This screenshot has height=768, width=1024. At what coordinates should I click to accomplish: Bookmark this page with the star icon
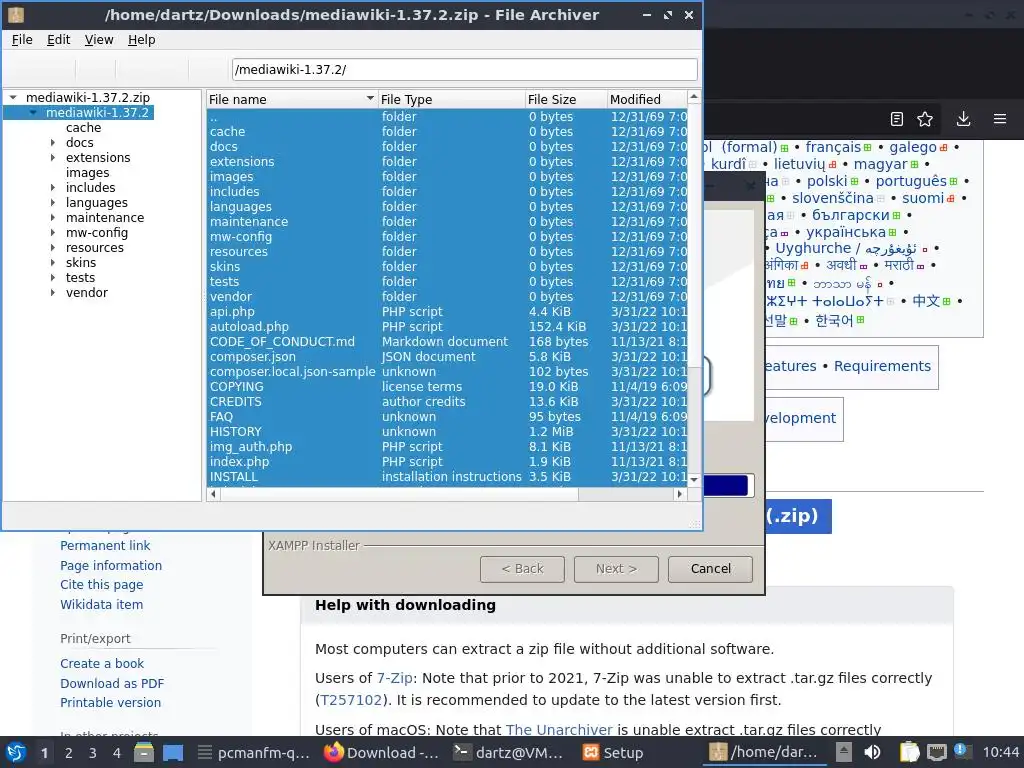(925, 119)
